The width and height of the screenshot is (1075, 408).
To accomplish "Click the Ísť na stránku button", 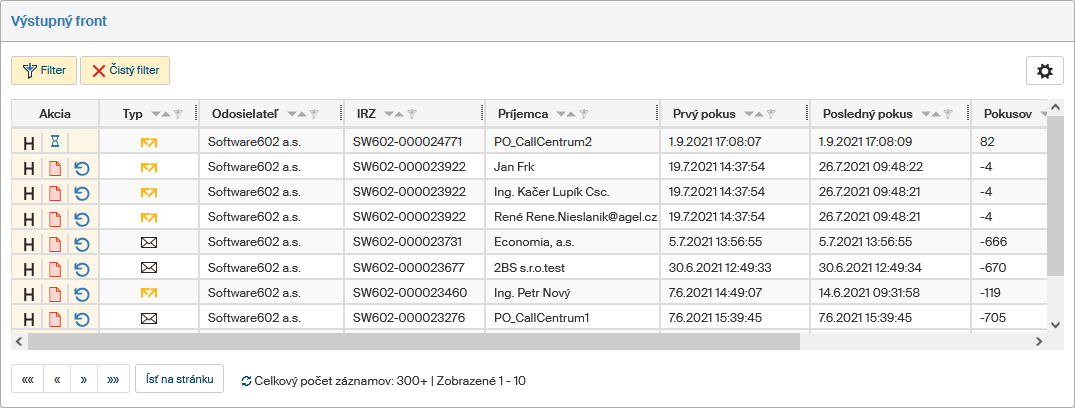I will [x=179, y=380].
